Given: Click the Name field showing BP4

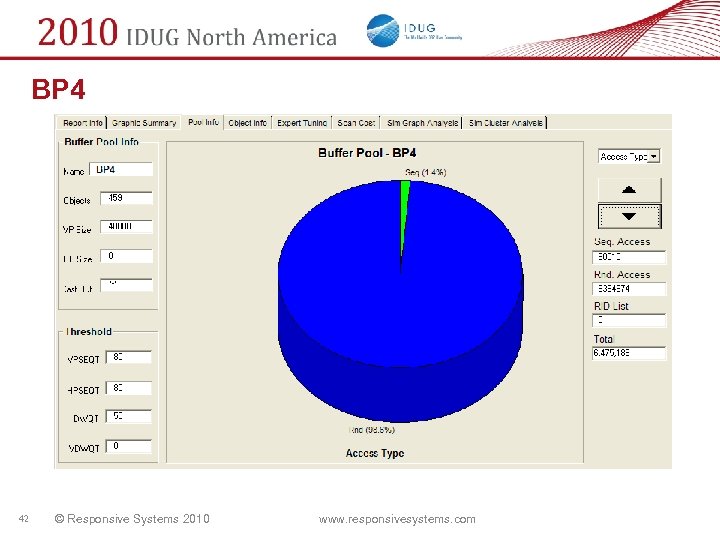Looking at the screenshot, I should pos(121,169).
